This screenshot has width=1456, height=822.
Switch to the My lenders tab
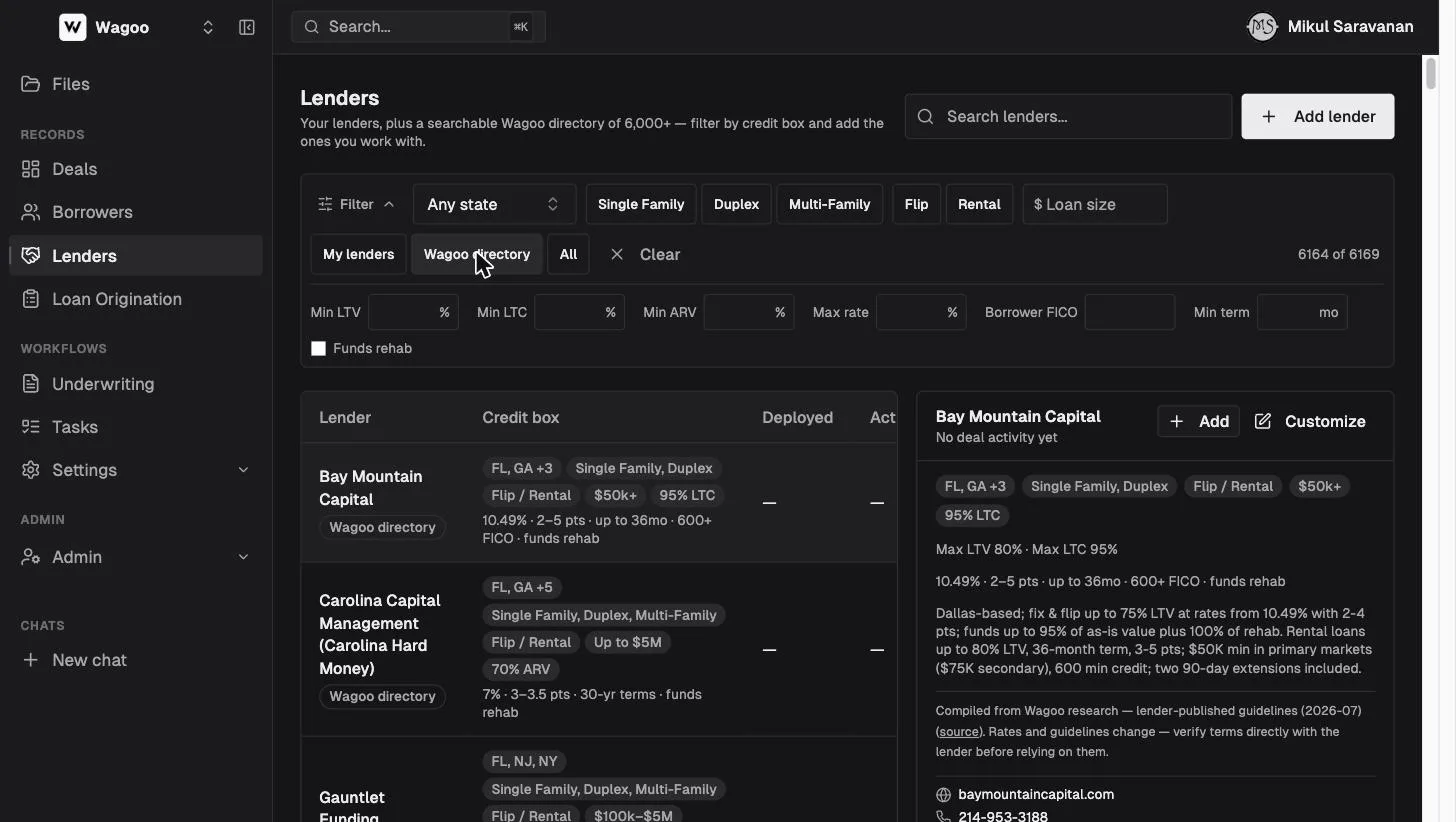pyautogui.click(x=358, y=254)
